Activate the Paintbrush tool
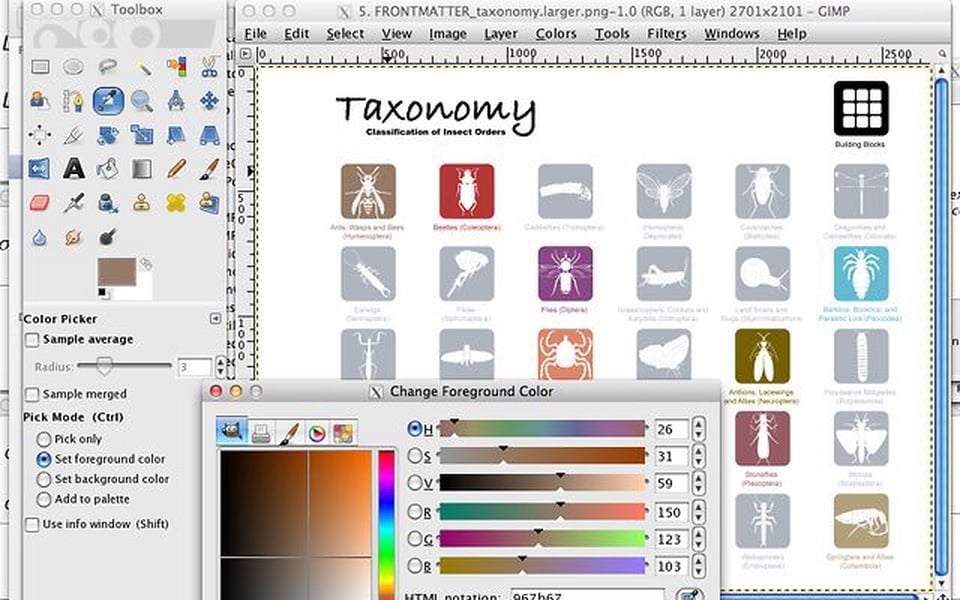The height and width of the screenshot is (600, 960). 209,169
